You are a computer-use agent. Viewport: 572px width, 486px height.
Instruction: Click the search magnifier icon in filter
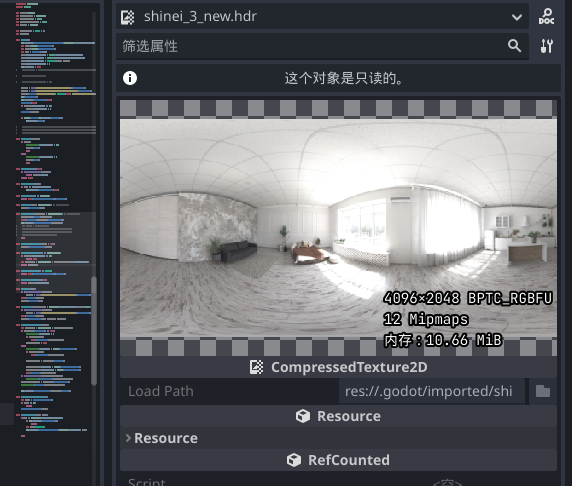click(514, 46)
